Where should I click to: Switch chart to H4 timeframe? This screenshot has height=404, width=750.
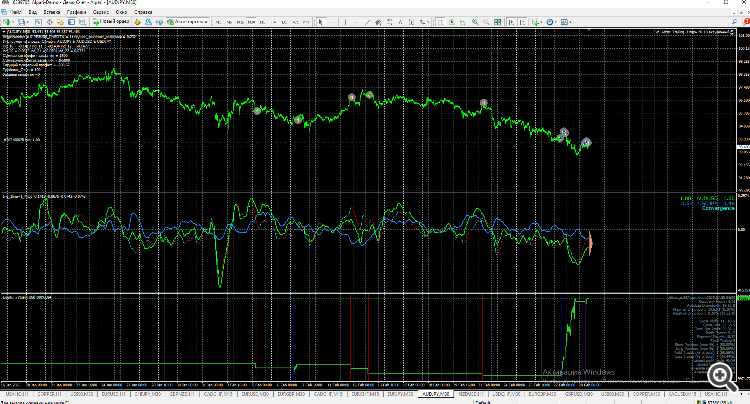[x=274, y=22]
